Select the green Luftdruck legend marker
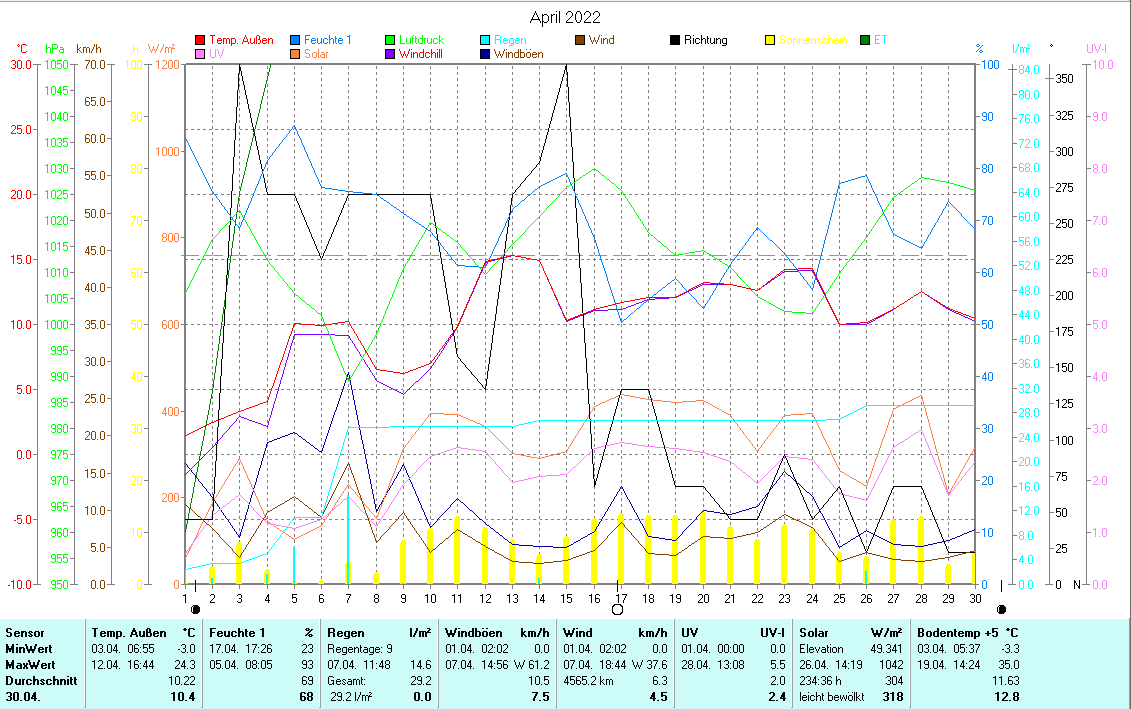Screen dimensions: 1131x709 (389, 41)
